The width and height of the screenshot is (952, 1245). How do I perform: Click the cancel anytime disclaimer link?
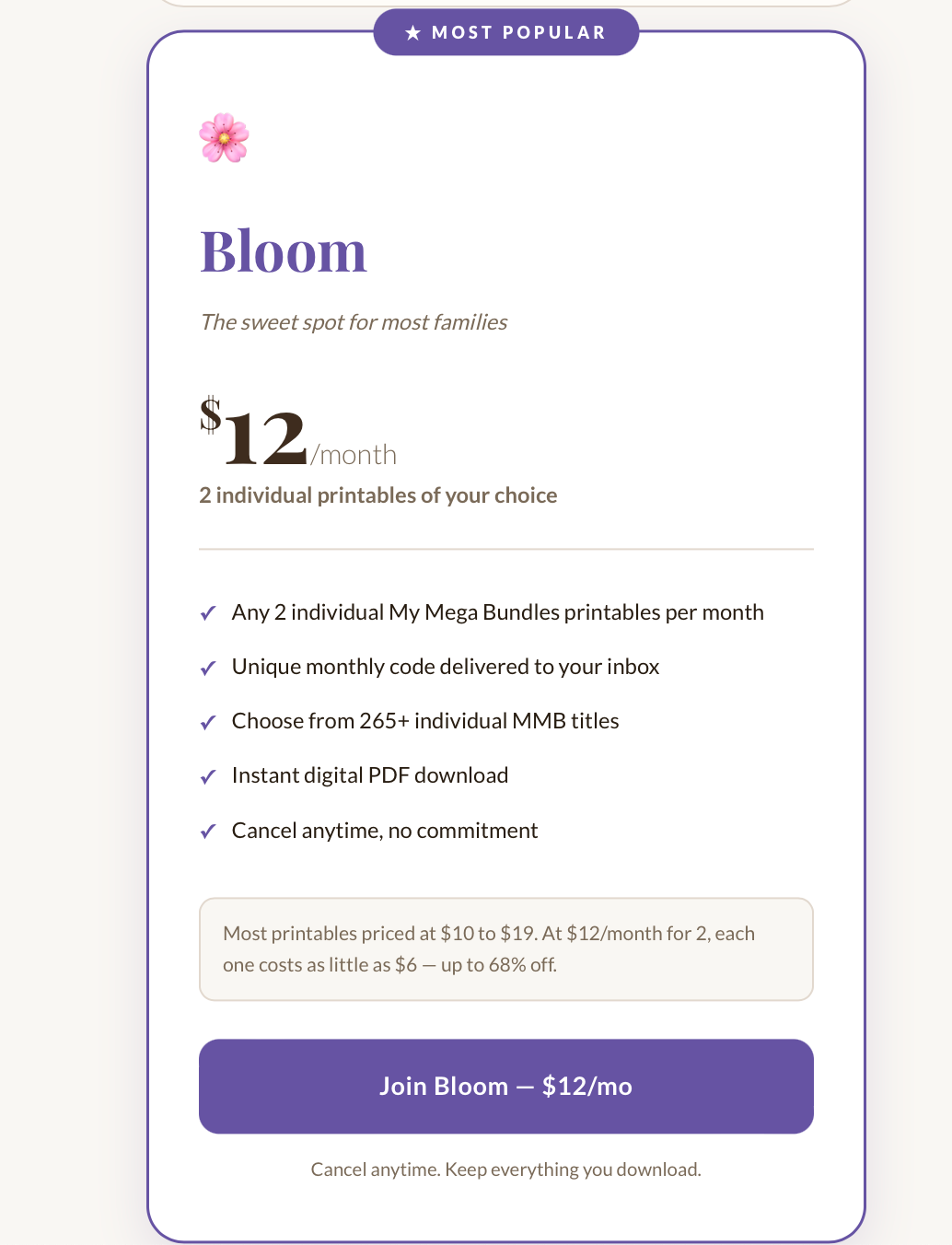505,1169
